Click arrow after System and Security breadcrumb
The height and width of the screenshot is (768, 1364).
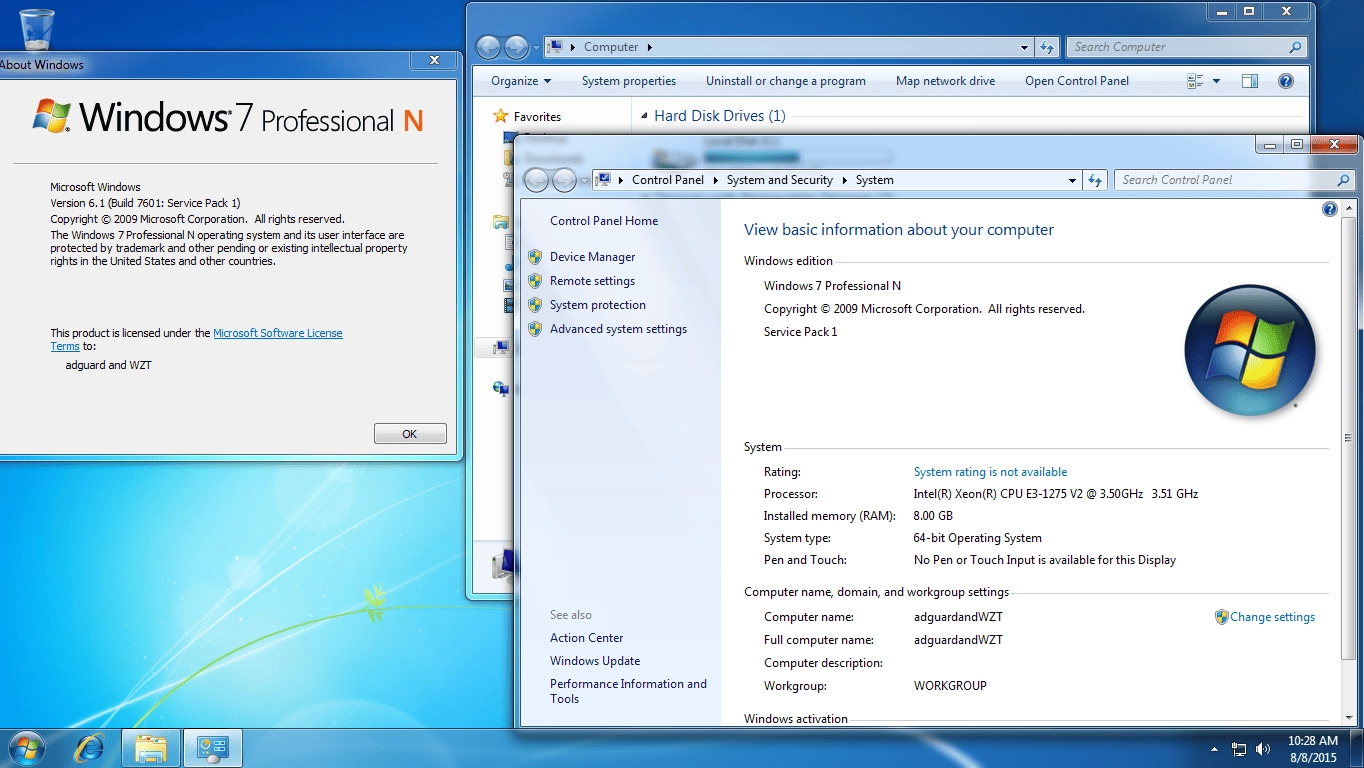[x=844, y=180]
